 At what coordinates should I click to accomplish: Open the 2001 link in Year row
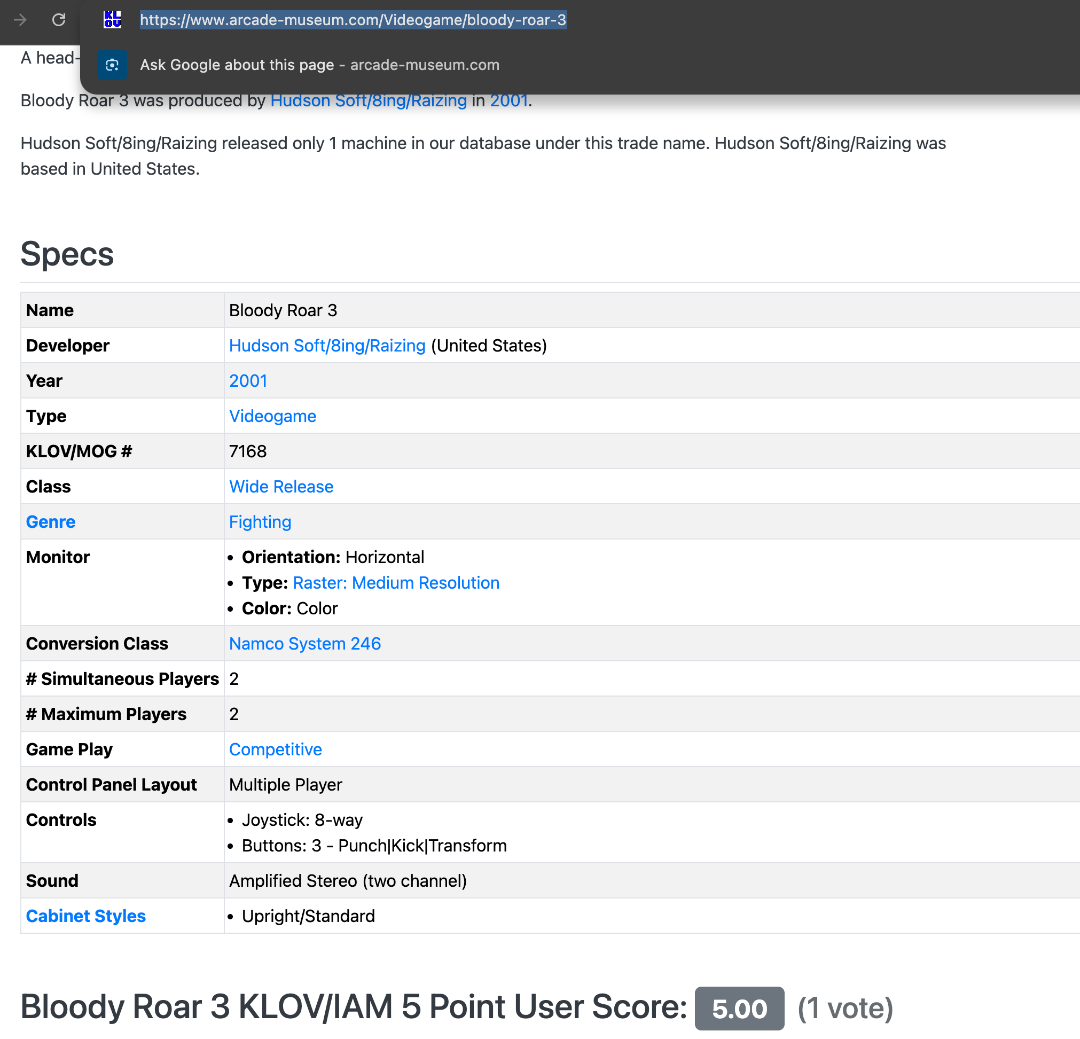248,381
